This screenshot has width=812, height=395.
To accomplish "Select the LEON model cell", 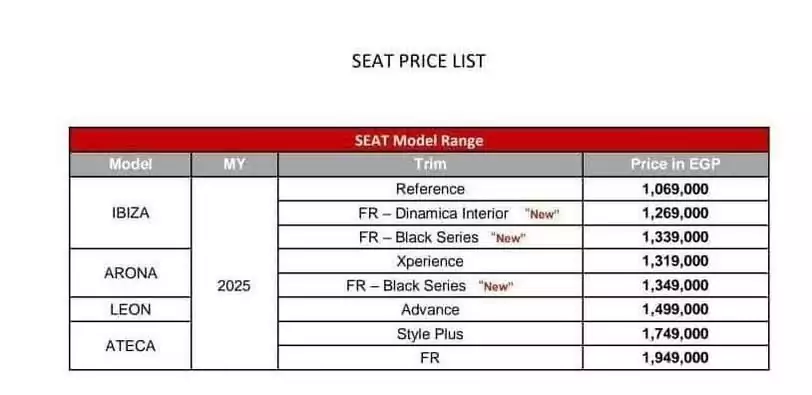I will 130,310.
